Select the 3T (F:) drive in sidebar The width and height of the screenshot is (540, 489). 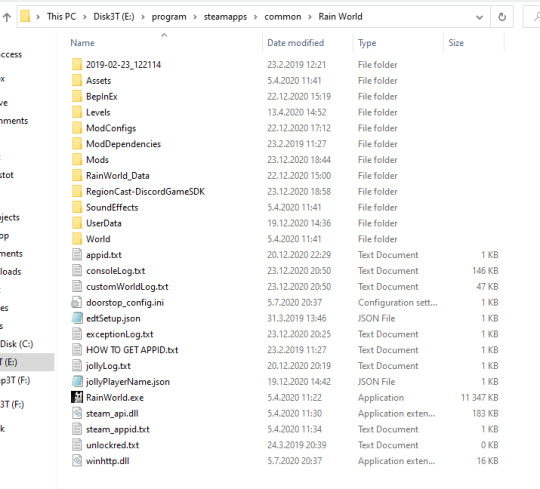tap(12, 404)
